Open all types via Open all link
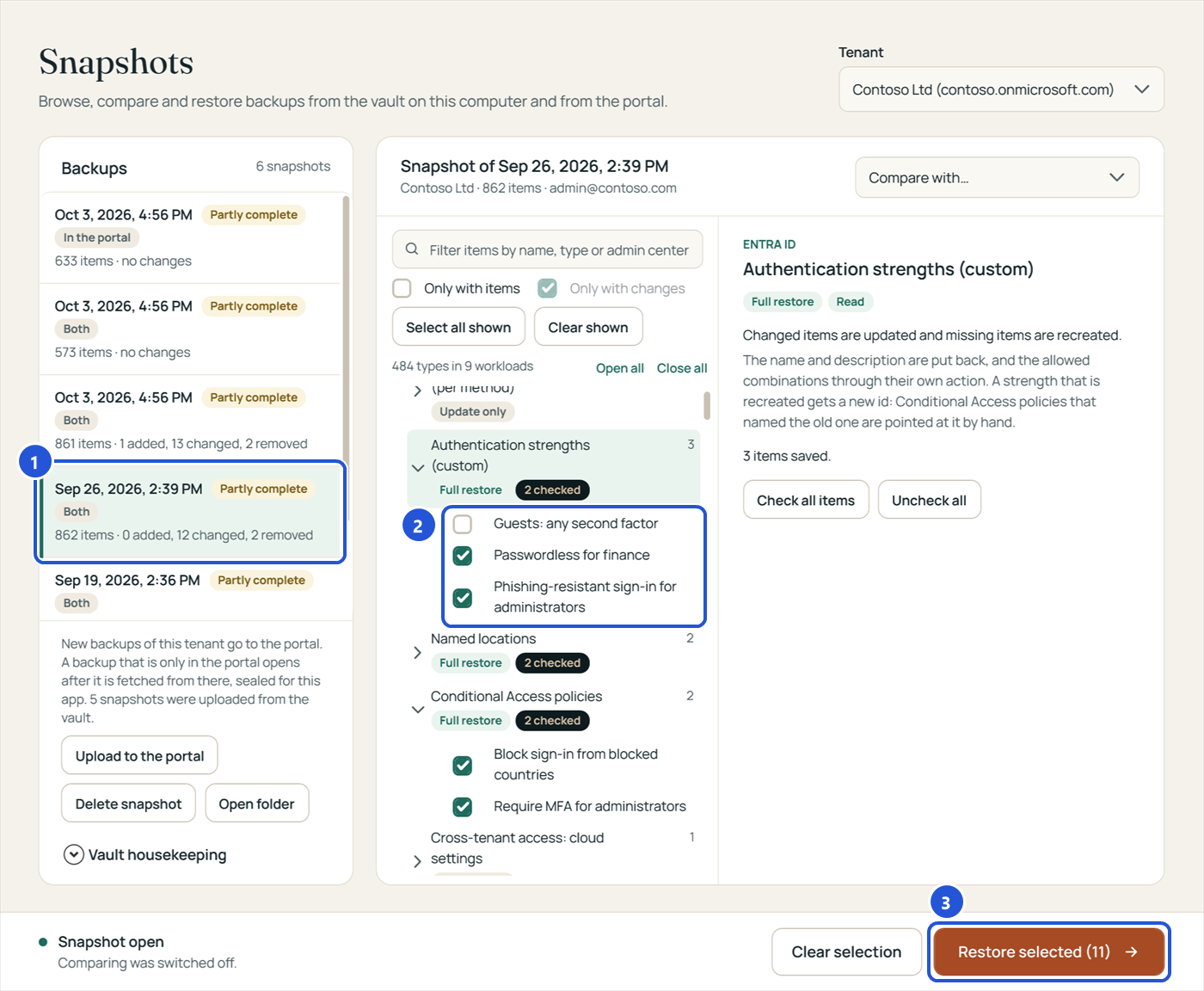Viewport: 1204px width, 991px height. pos(620,368)
